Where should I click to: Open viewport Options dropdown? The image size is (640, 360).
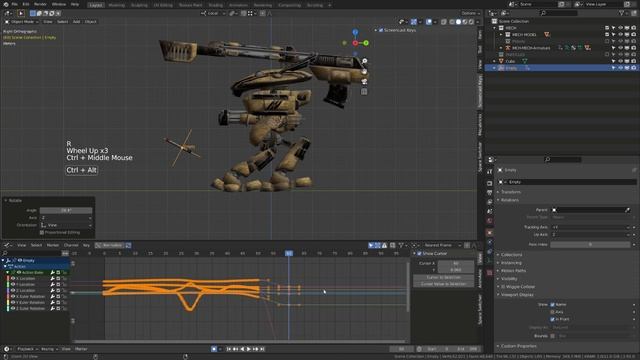click(470, 13)
